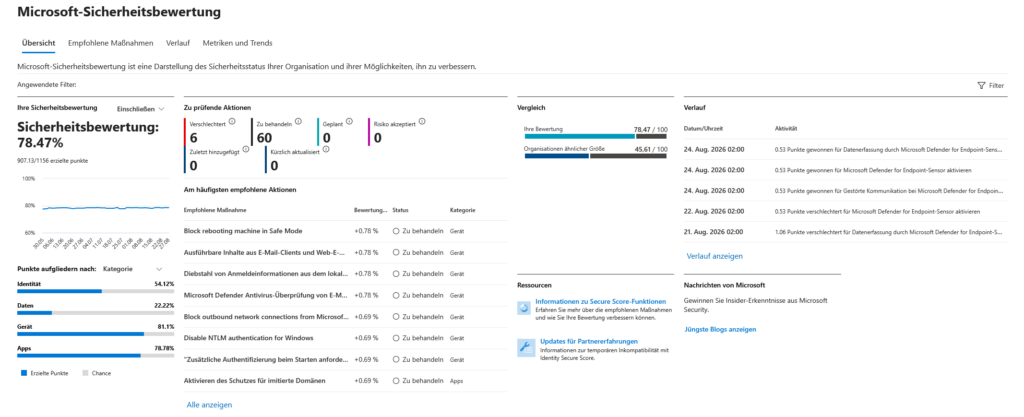Open Aktivieren des Schutzes für imitierte Domänen

pos(255,380)
